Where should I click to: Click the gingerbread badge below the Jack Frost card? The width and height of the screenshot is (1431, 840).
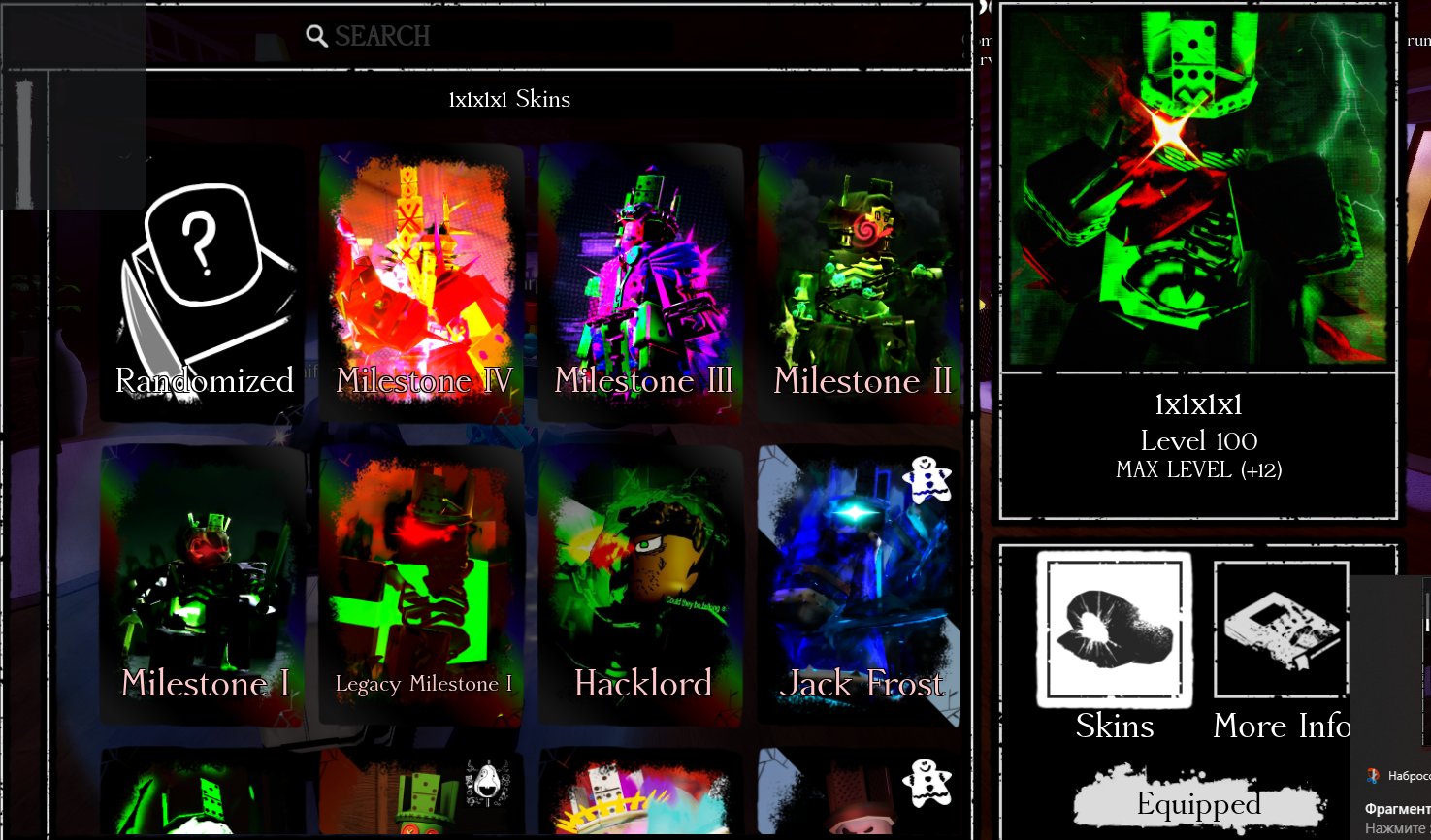click(927, 783)
